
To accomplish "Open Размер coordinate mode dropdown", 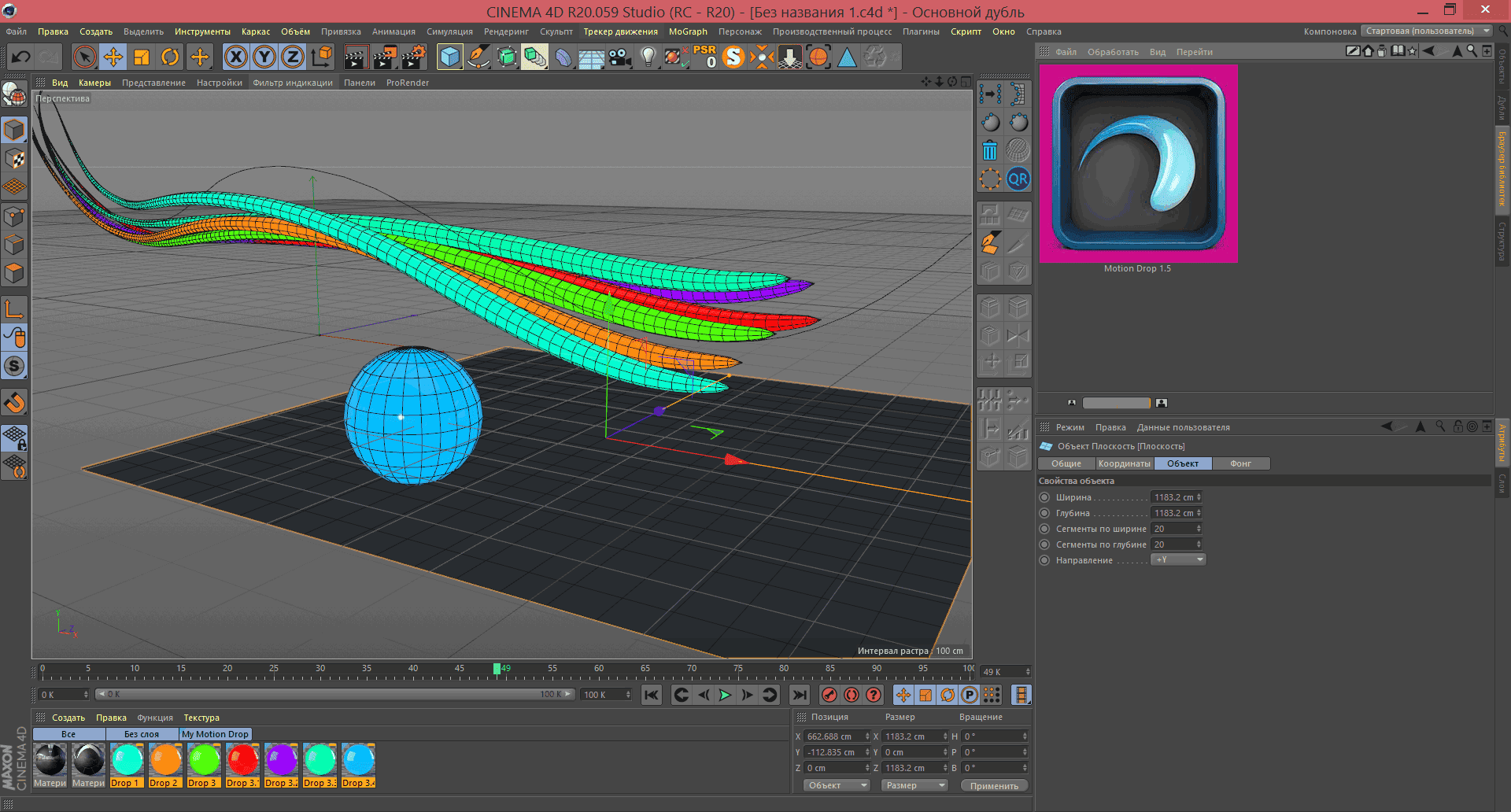I will click(x=914, y=785).
